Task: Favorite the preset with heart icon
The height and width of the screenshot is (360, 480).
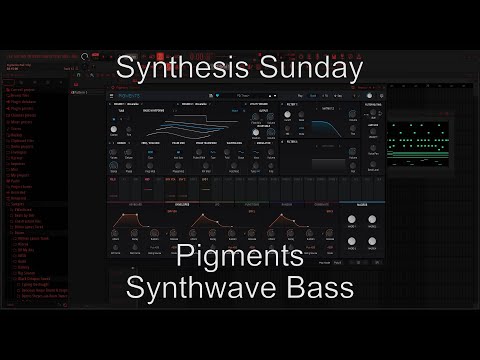Action: click(217, 96)
